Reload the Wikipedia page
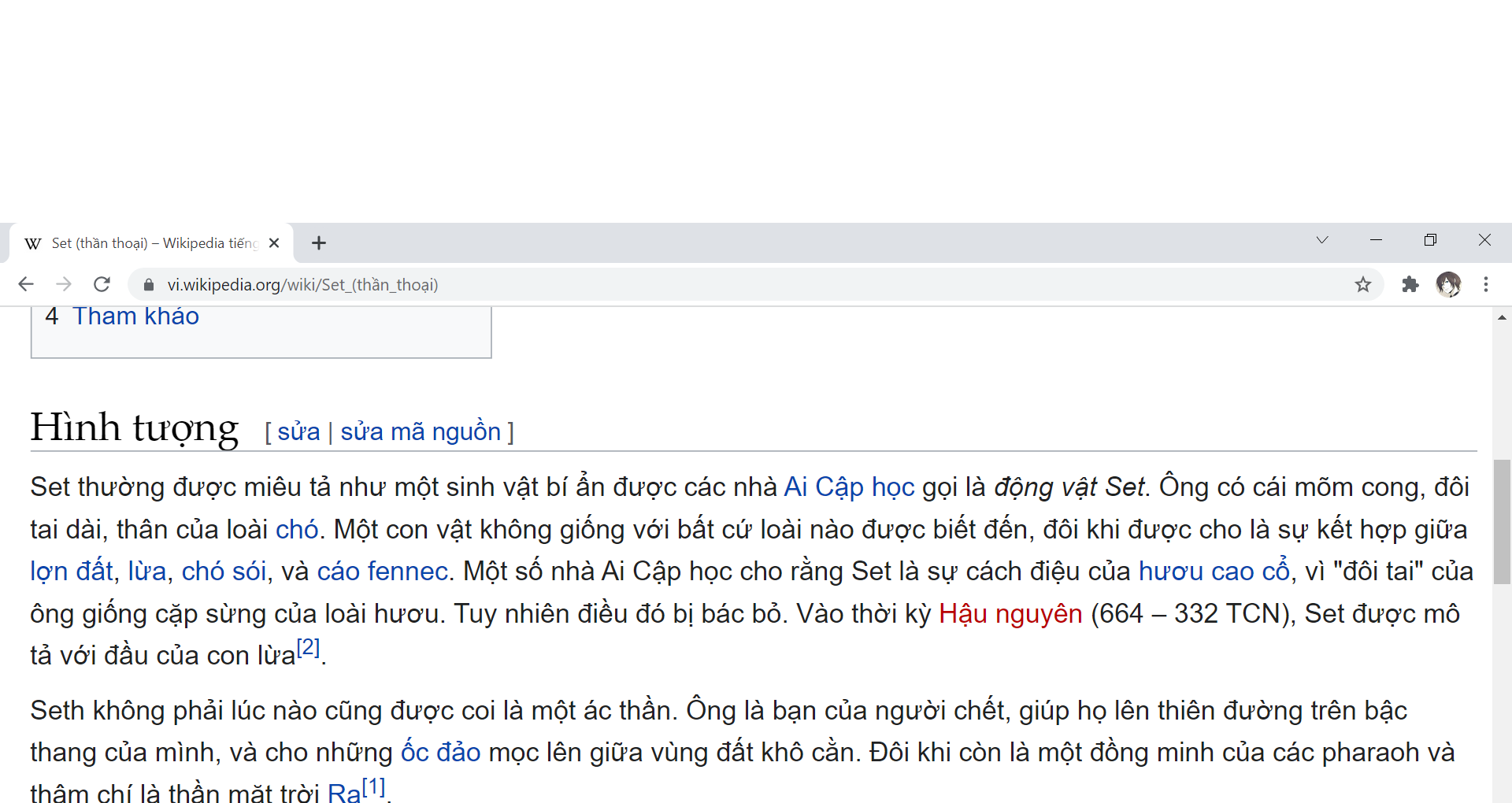 click(102, 284)
